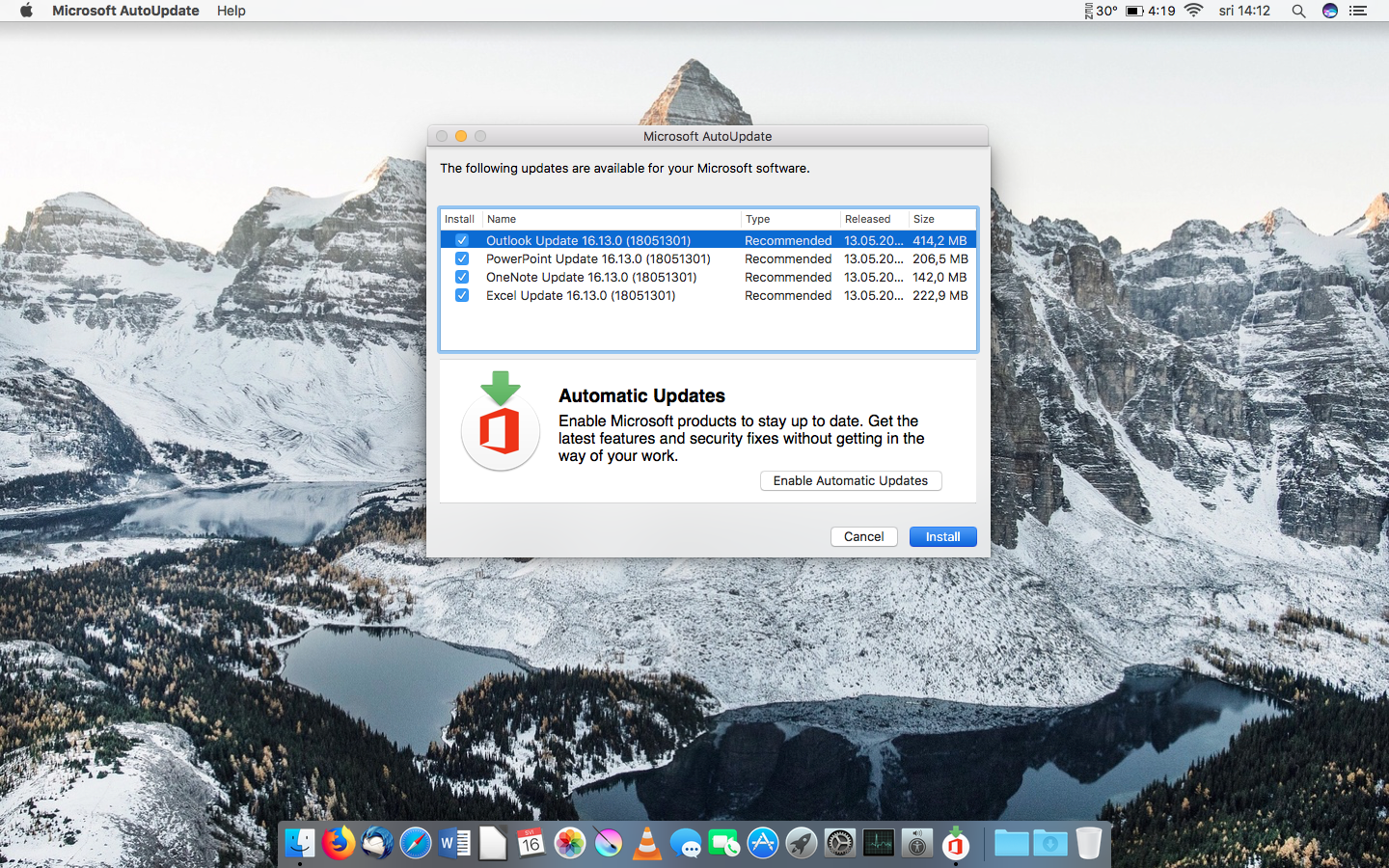Uncheck the PowerPoint Update checkbox
The image size is (1389, 868).
coord(462,258)
